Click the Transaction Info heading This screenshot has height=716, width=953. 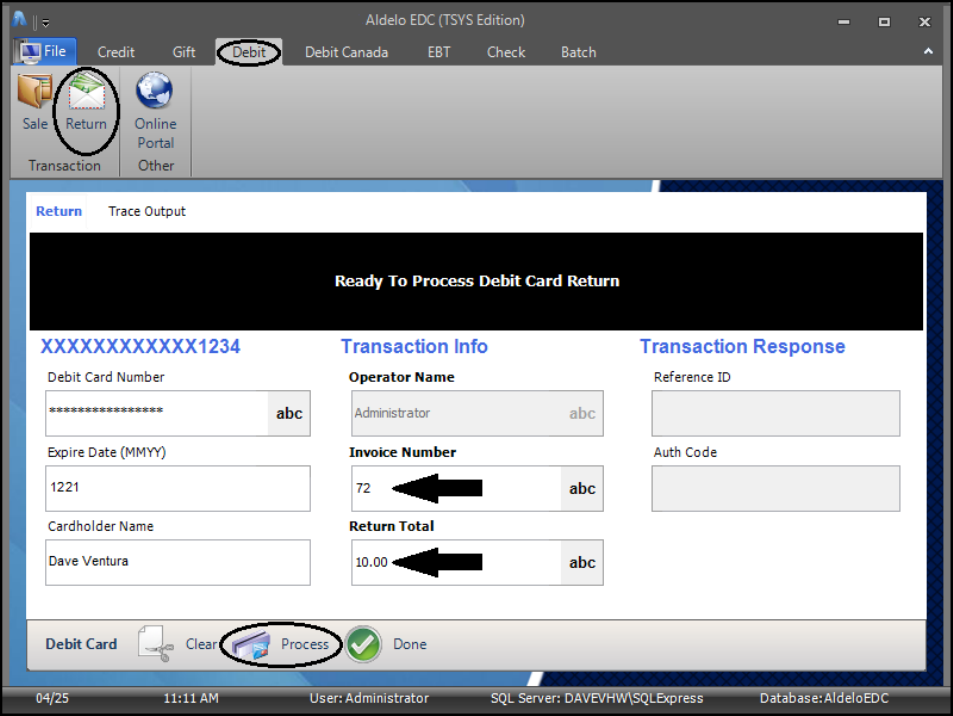coord(414,346)
